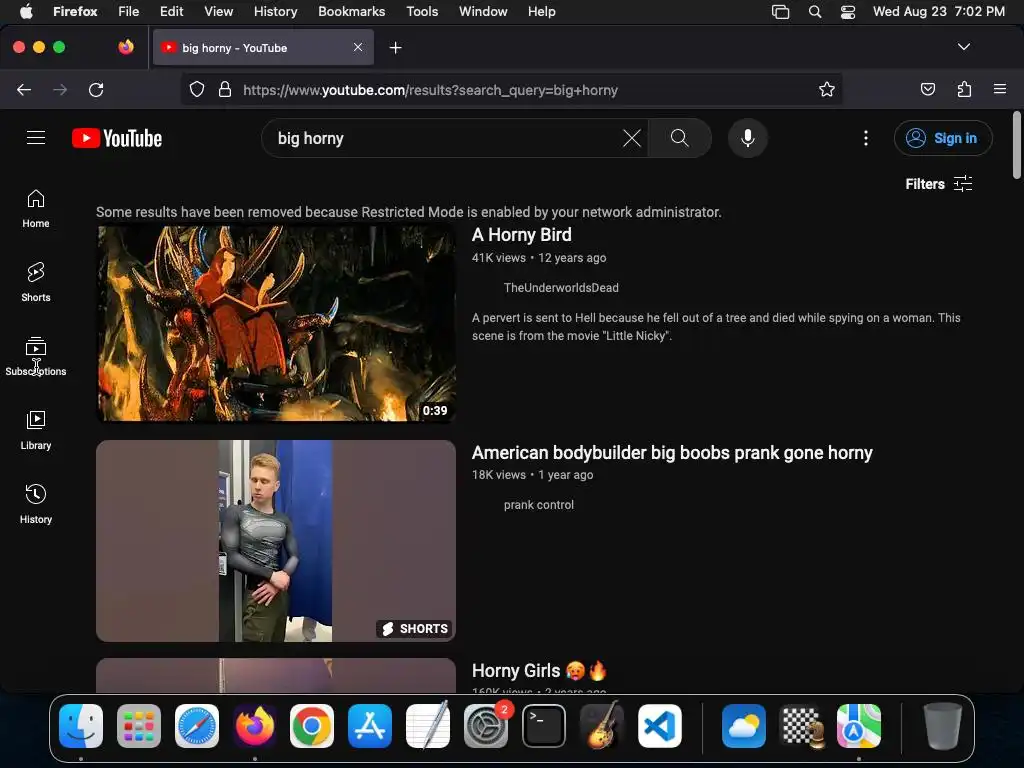Open the Help menu
Screen dimensions: 1024x768
541,11
